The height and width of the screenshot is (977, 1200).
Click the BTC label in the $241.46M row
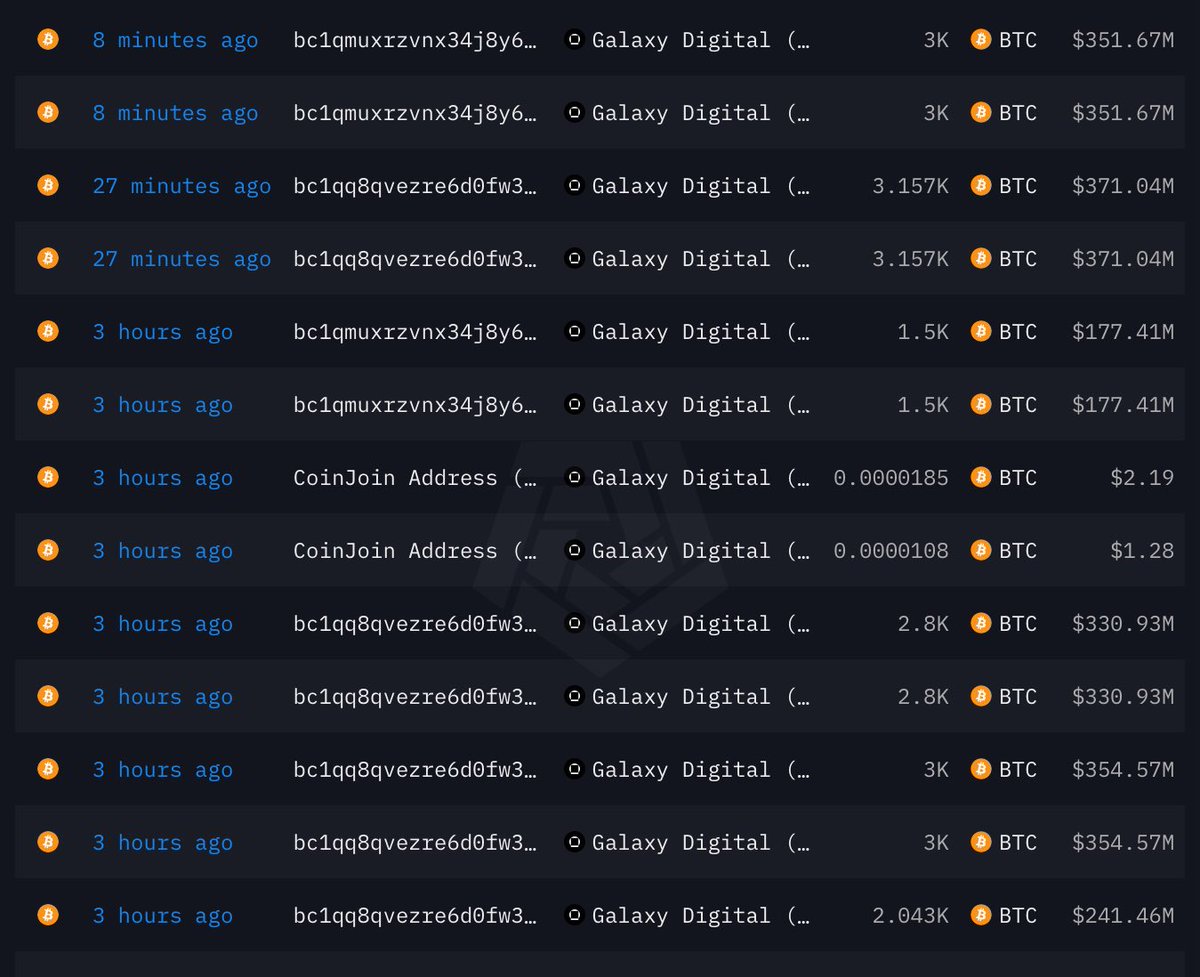[x=1018, y=916]
